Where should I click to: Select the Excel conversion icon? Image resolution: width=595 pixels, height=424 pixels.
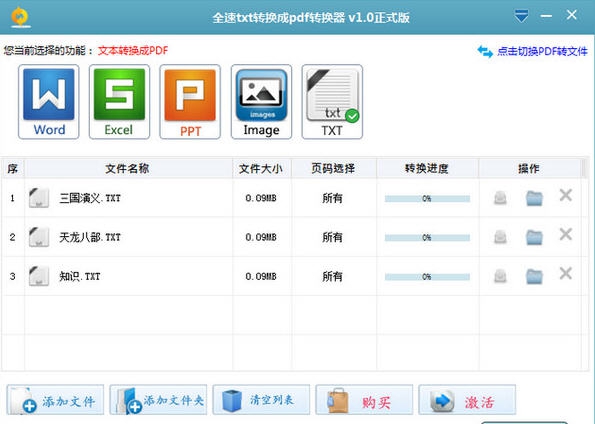point(119,102)
